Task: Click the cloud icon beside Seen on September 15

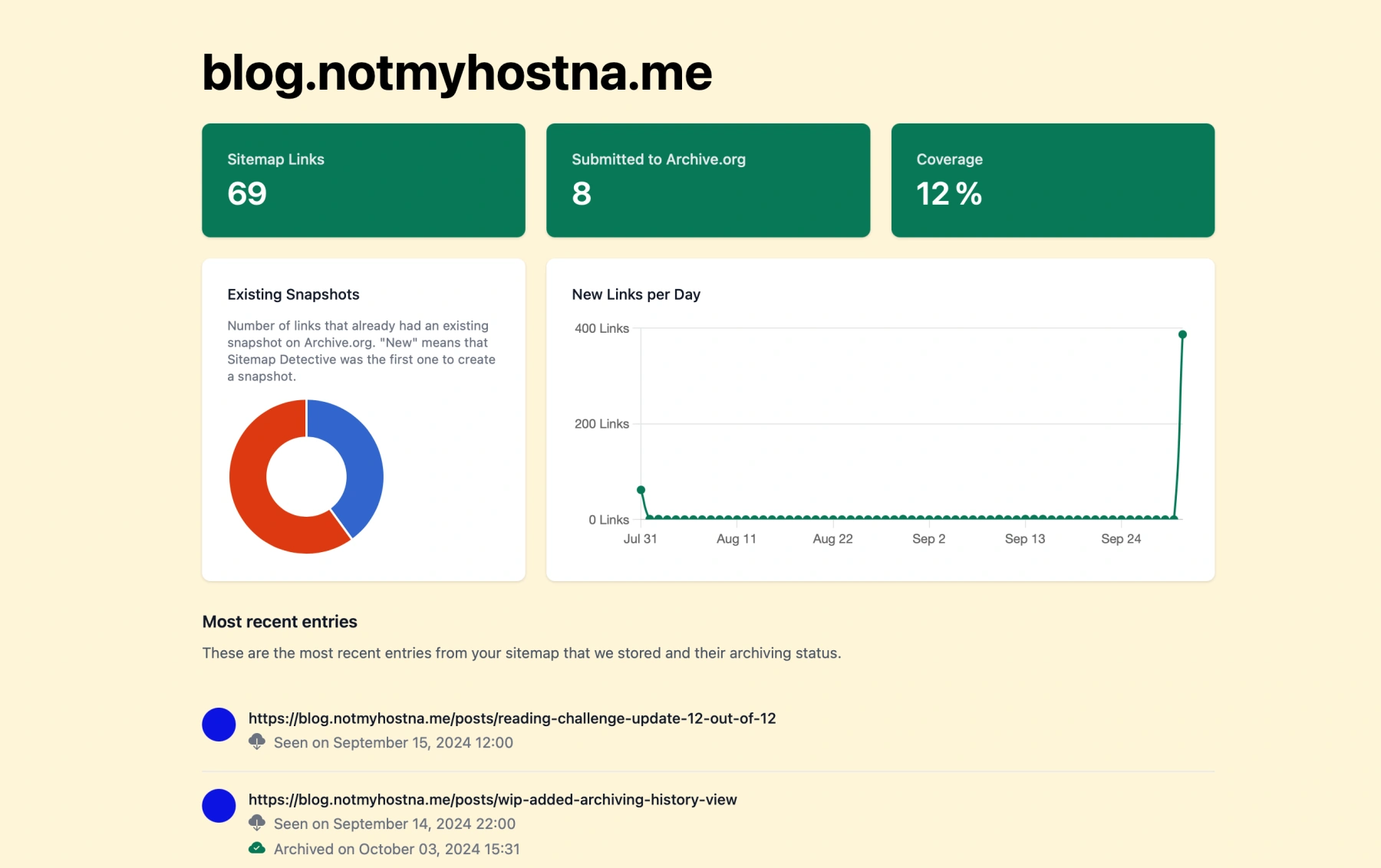Action: pyautogui.click(x=257, y=741)
